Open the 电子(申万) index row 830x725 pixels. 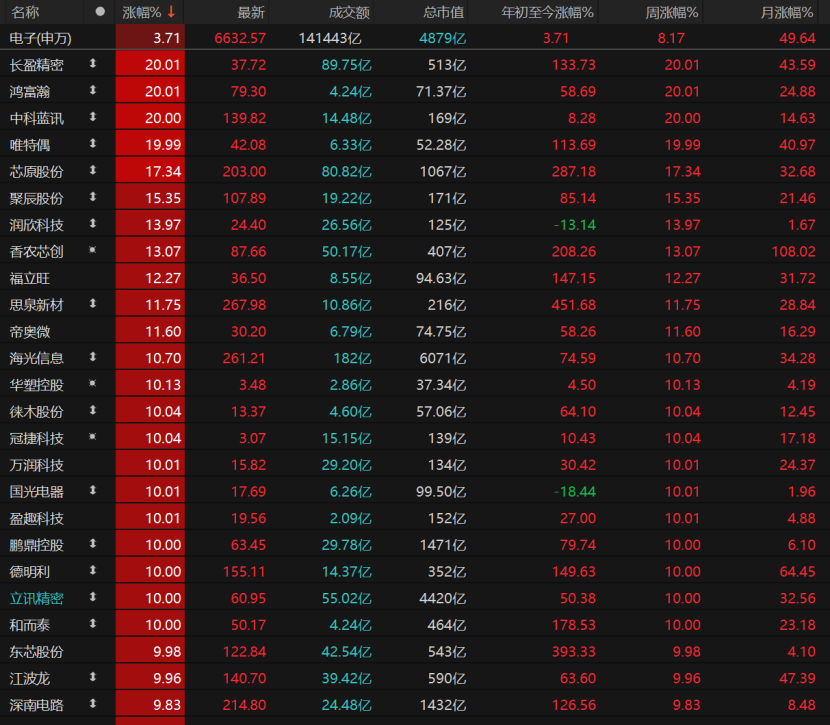pos(415,38)
